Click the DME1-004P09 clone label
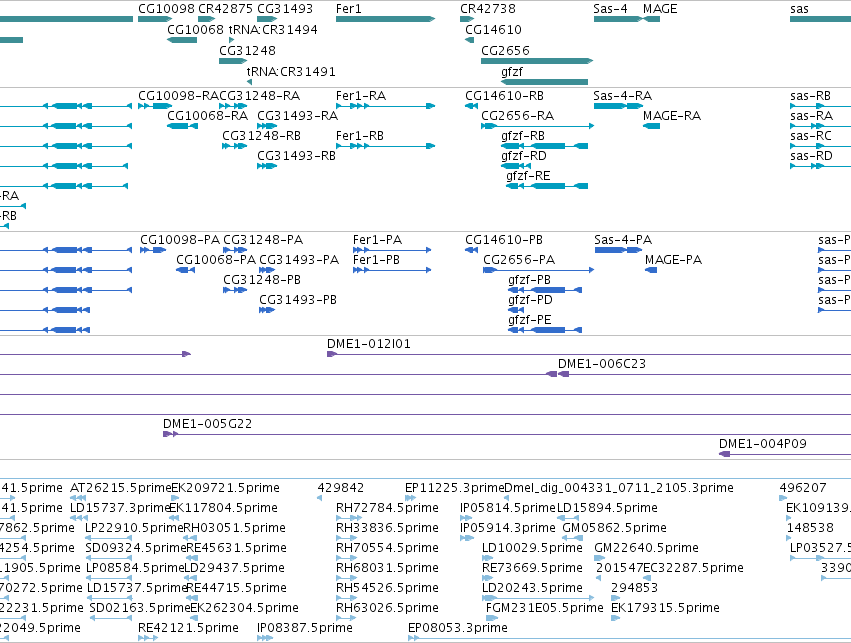The height and width of the screenshot is (643, 851). click(x=763, y=444)
